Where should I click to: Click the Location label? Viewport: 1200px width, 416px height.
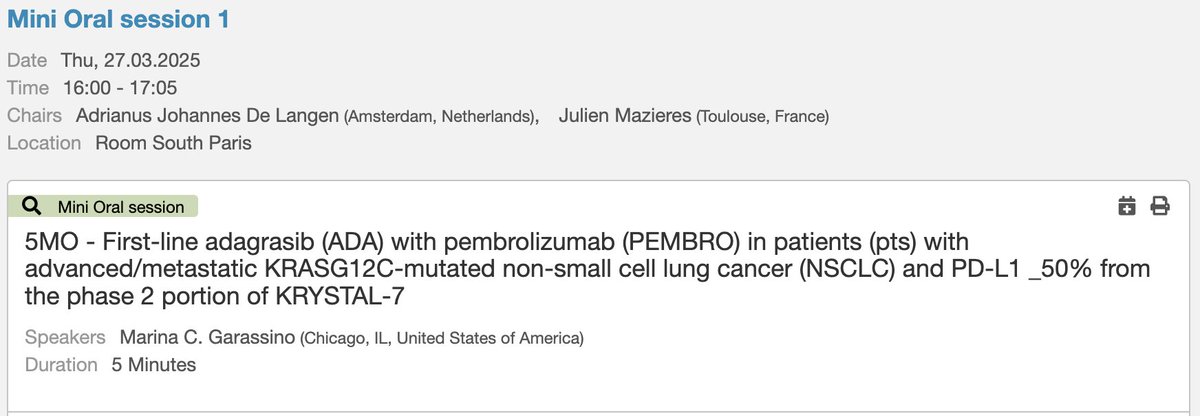(x=44, y=143)
